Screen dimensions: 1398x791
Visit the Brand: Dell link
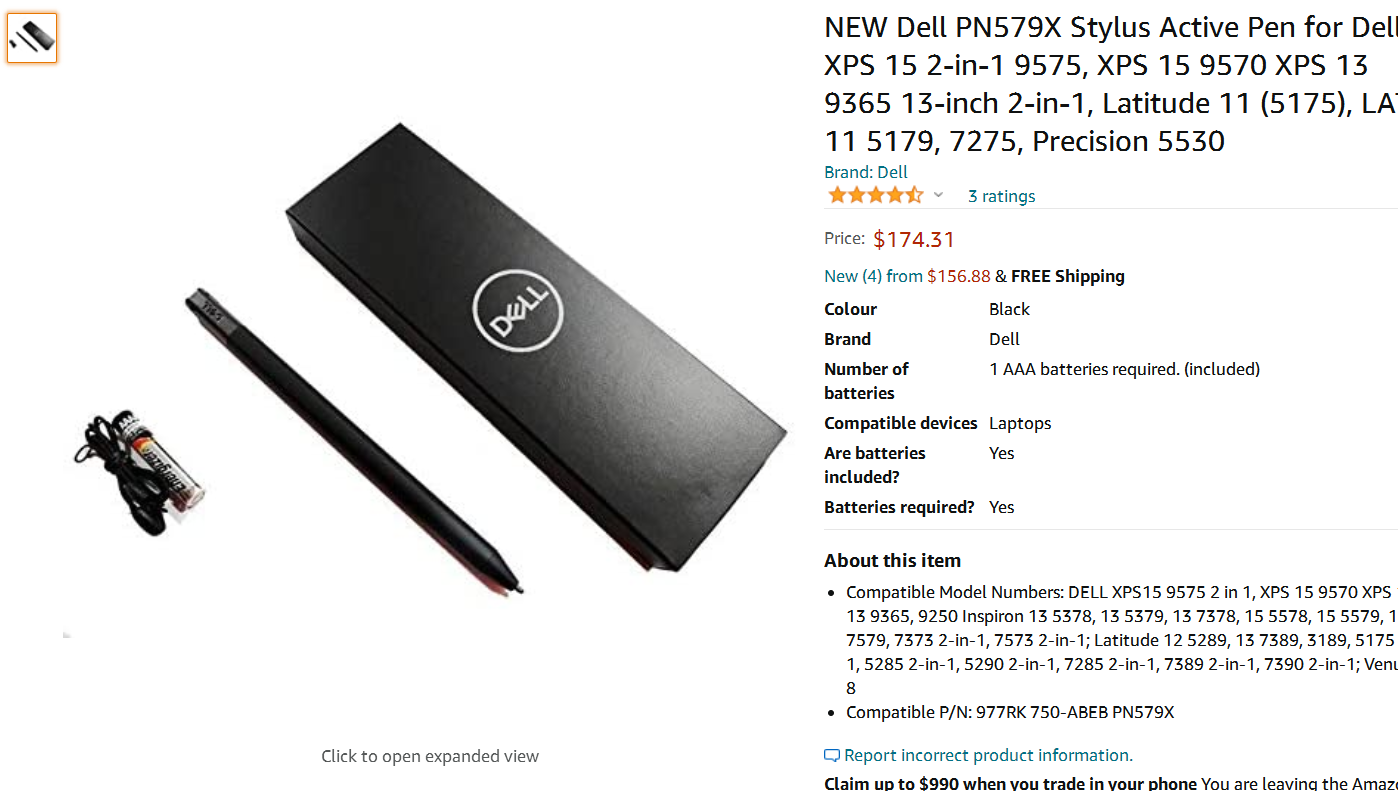(x=865, y=172)
